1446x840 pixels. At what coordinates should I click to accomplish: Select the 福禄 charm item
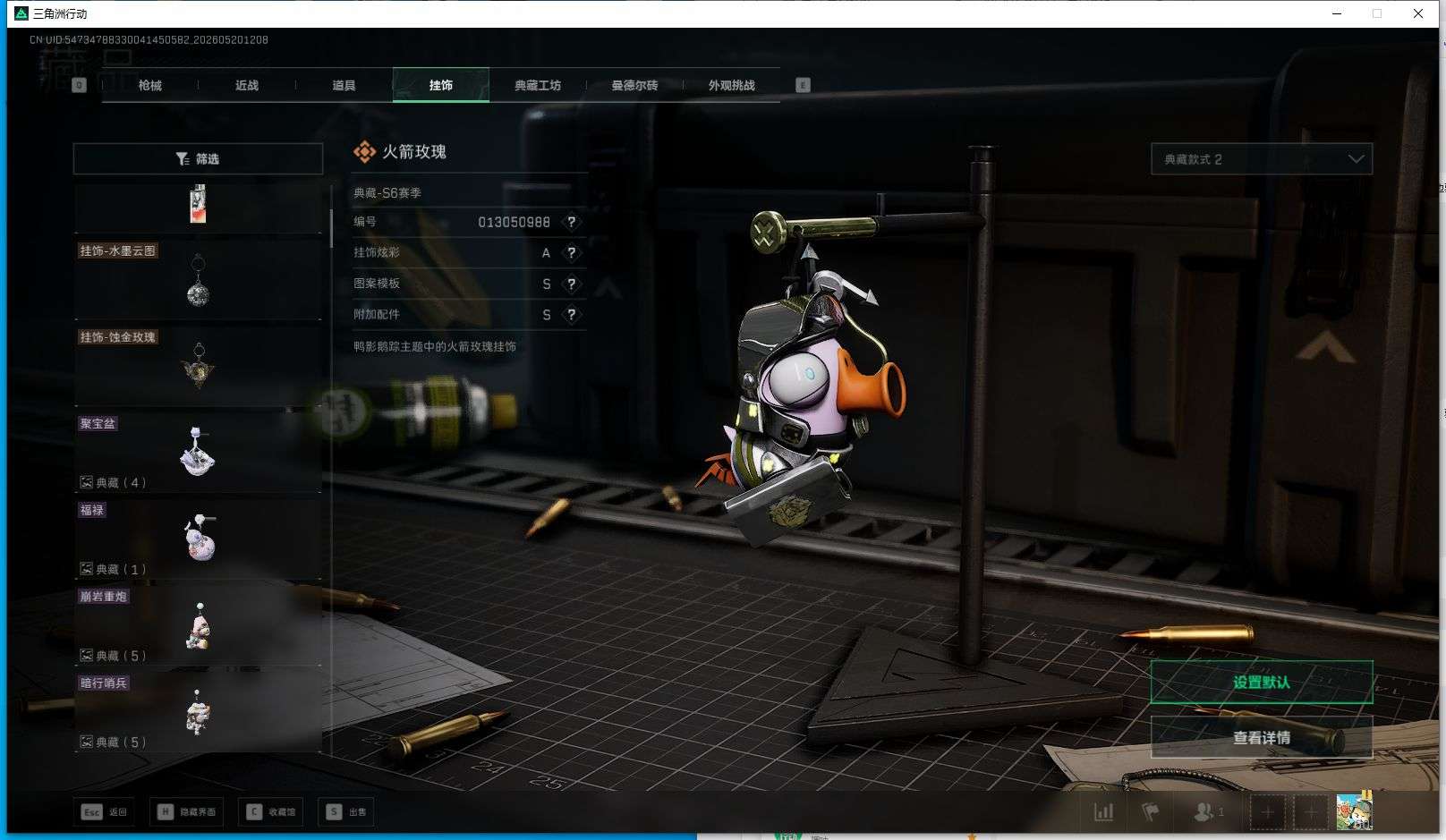198,539
